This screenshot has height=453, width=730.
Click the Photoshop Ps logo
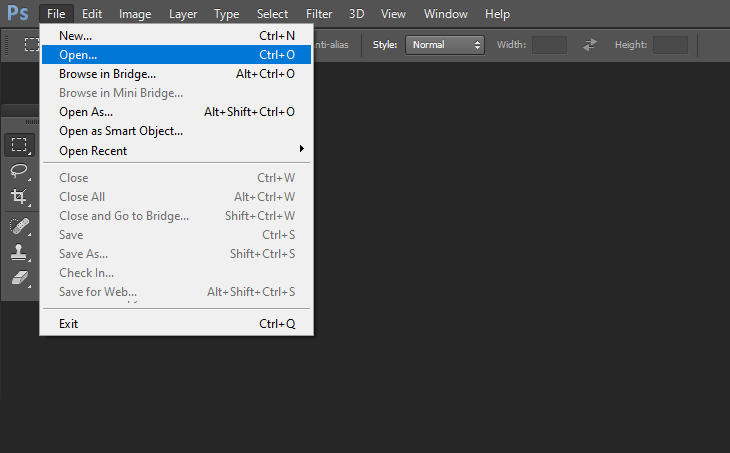point(18,13)
